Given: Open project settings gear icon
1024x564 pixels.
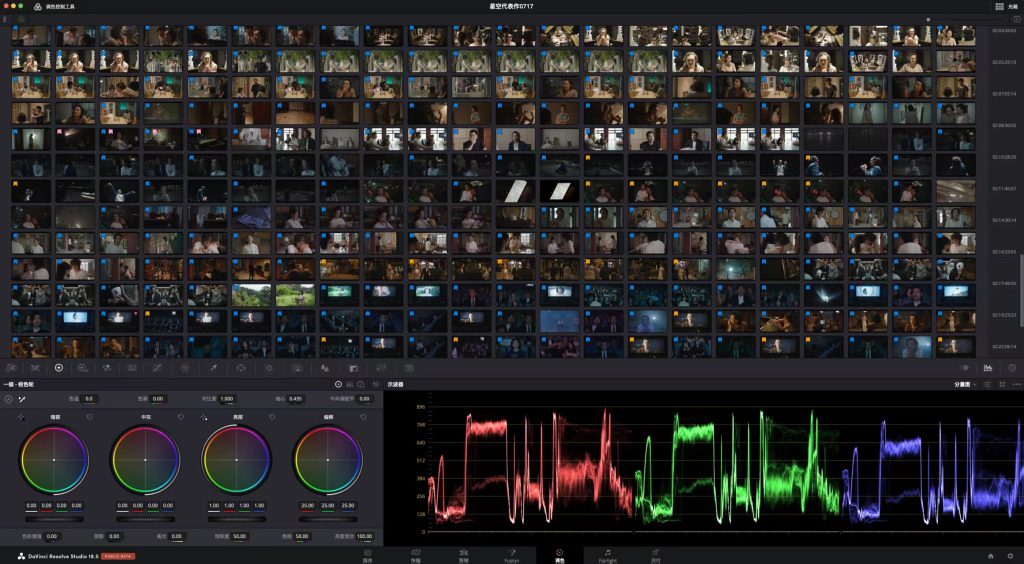Looking at the screenshot, I should point(1011,555).
